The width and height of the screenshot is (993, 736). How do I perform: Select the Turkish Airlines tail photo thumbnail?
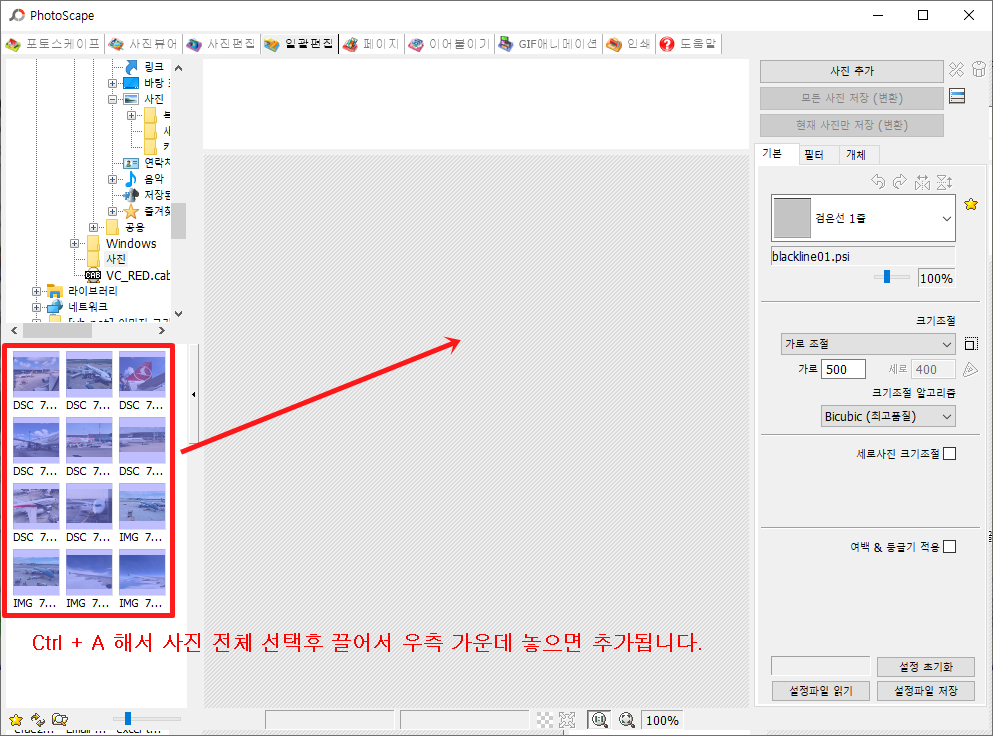(142, 374)
